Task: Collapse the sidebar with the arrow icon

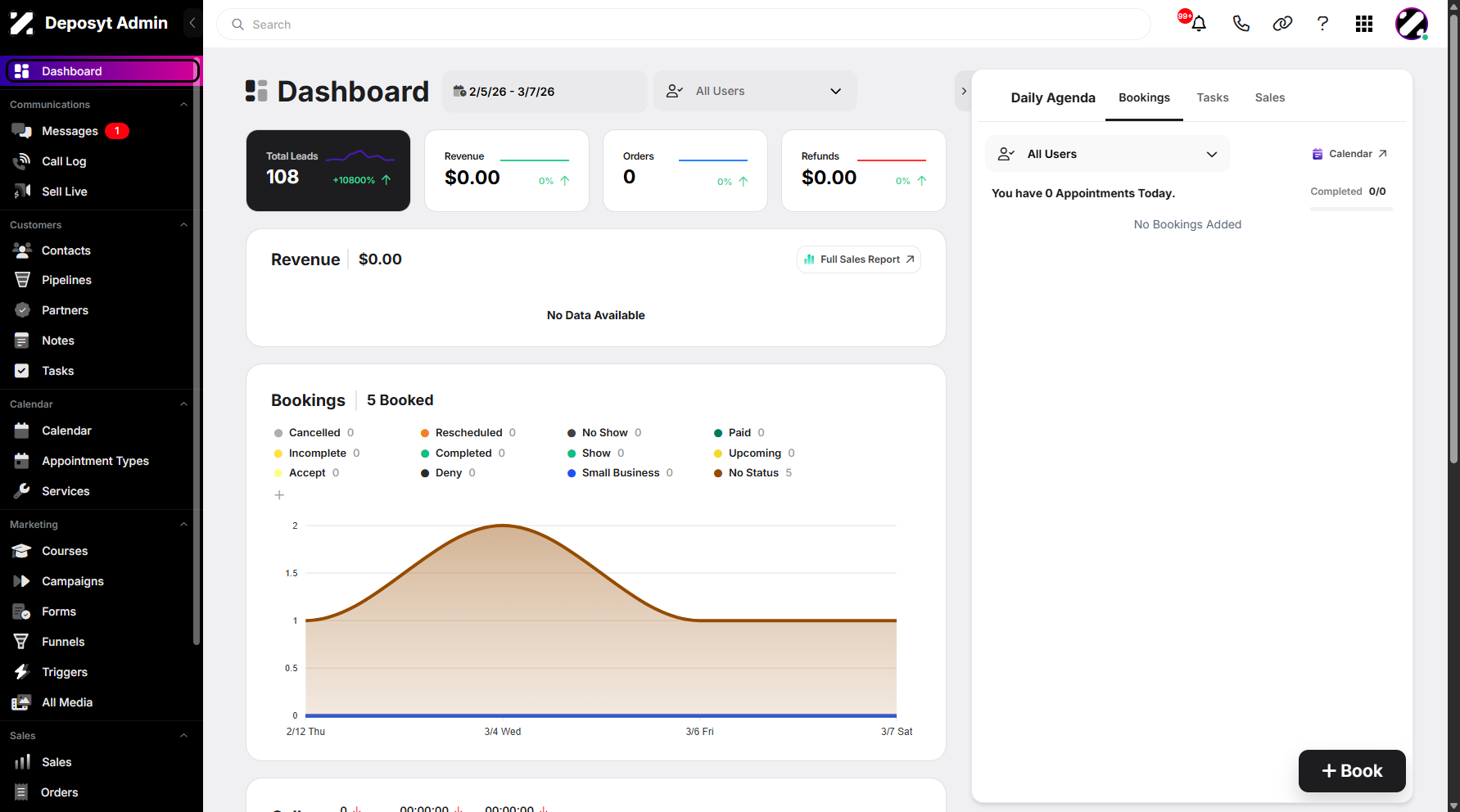Action: (192, 23)
